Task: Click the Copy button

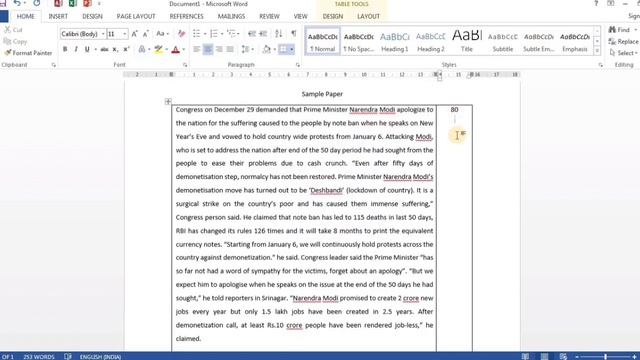Action: (15, 41)
